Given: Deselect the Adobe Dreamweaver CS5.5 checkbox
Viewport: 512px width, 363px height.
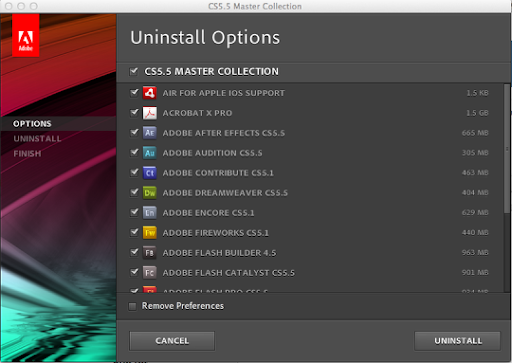Looking at the screenshot, I should click(x=134, y=192).
